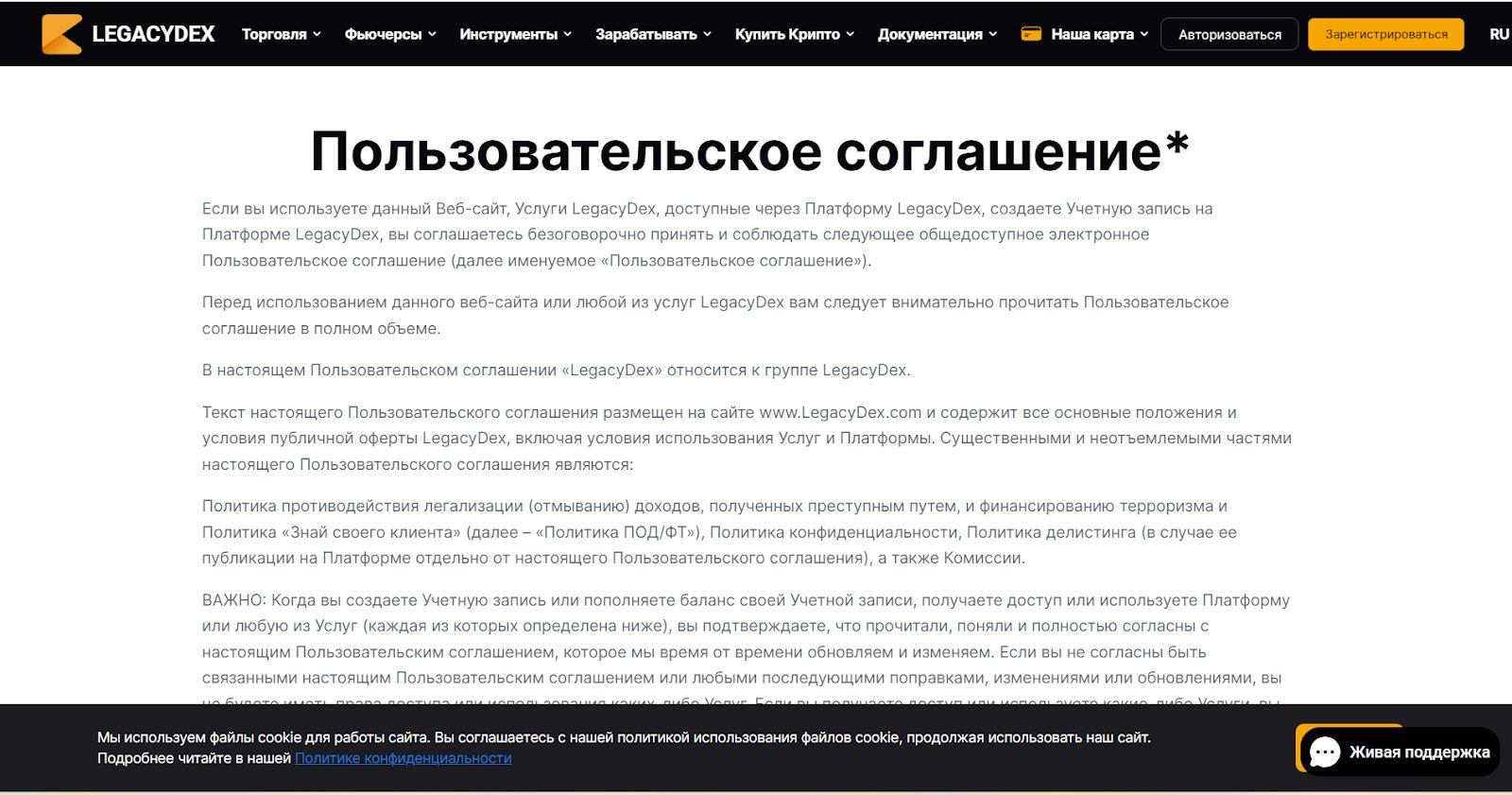This screenshot has width=1512, height=795.
Task: Click the paragraph starting Перед использованием
Action: pyautogui.click(x=715, y=315)
